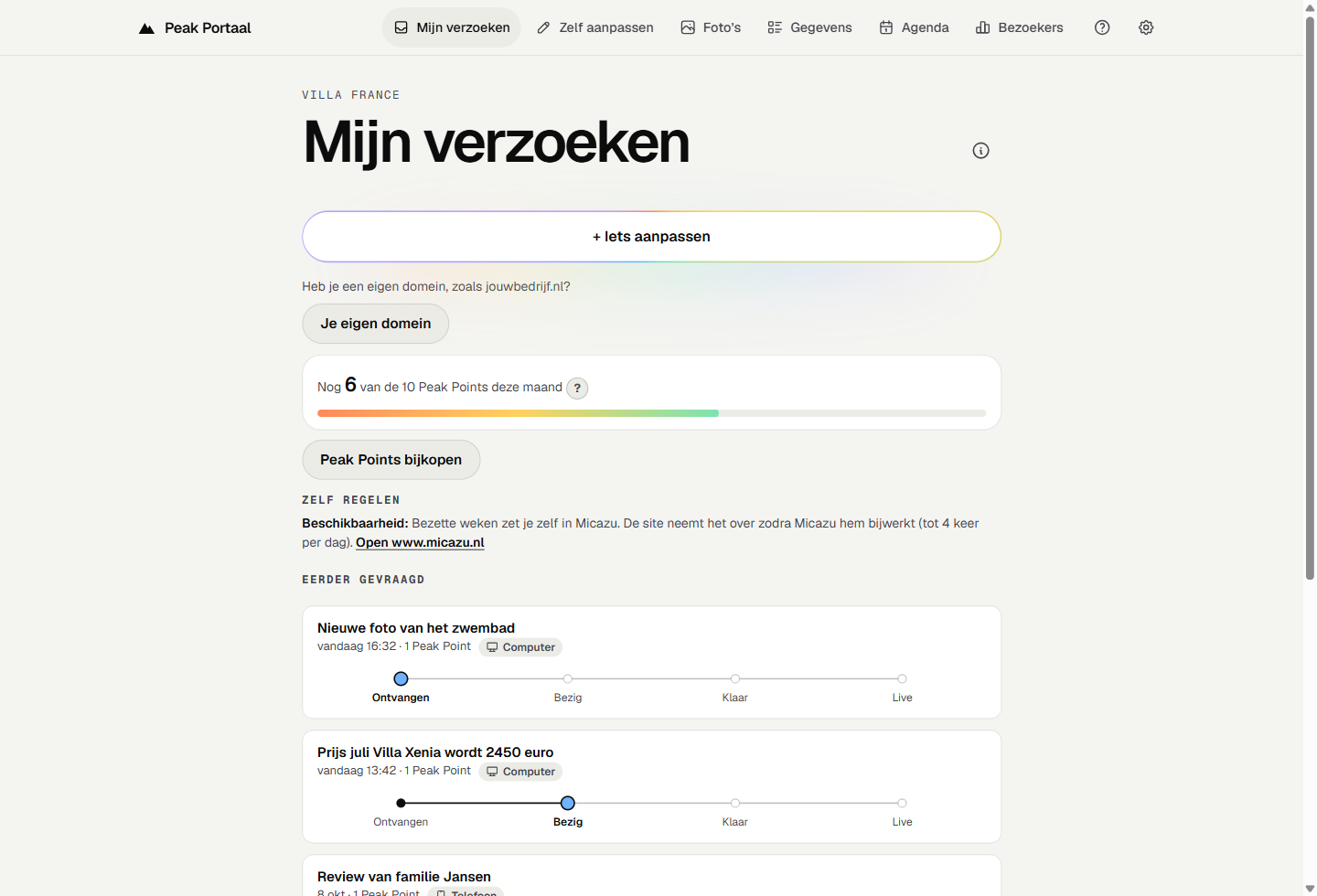
Task: Open the www.micazu.nl link
Action: (x=420, y=542)
